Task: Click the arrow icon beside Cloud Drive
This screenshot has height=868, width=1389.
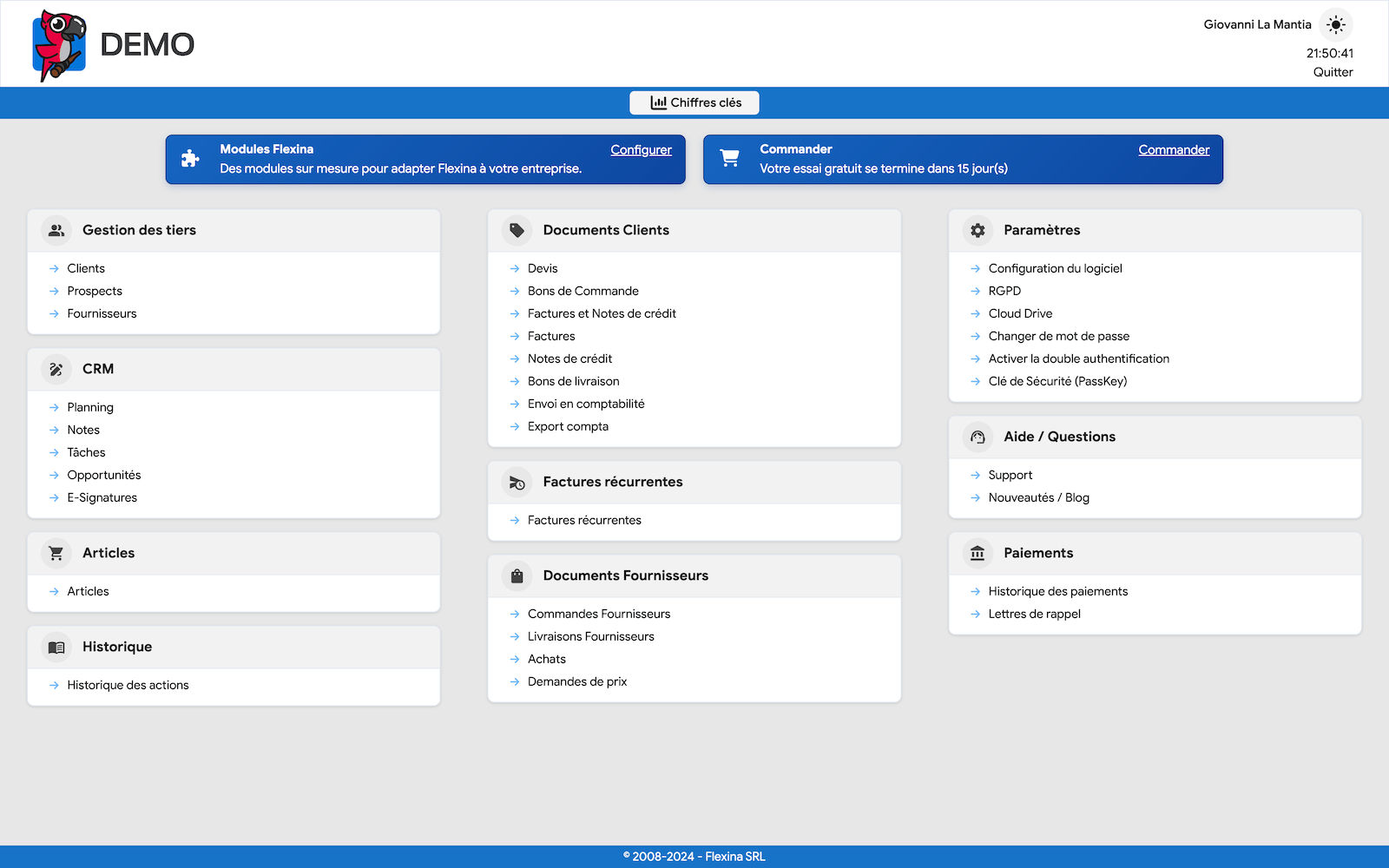Action: (x=975, y=314)
